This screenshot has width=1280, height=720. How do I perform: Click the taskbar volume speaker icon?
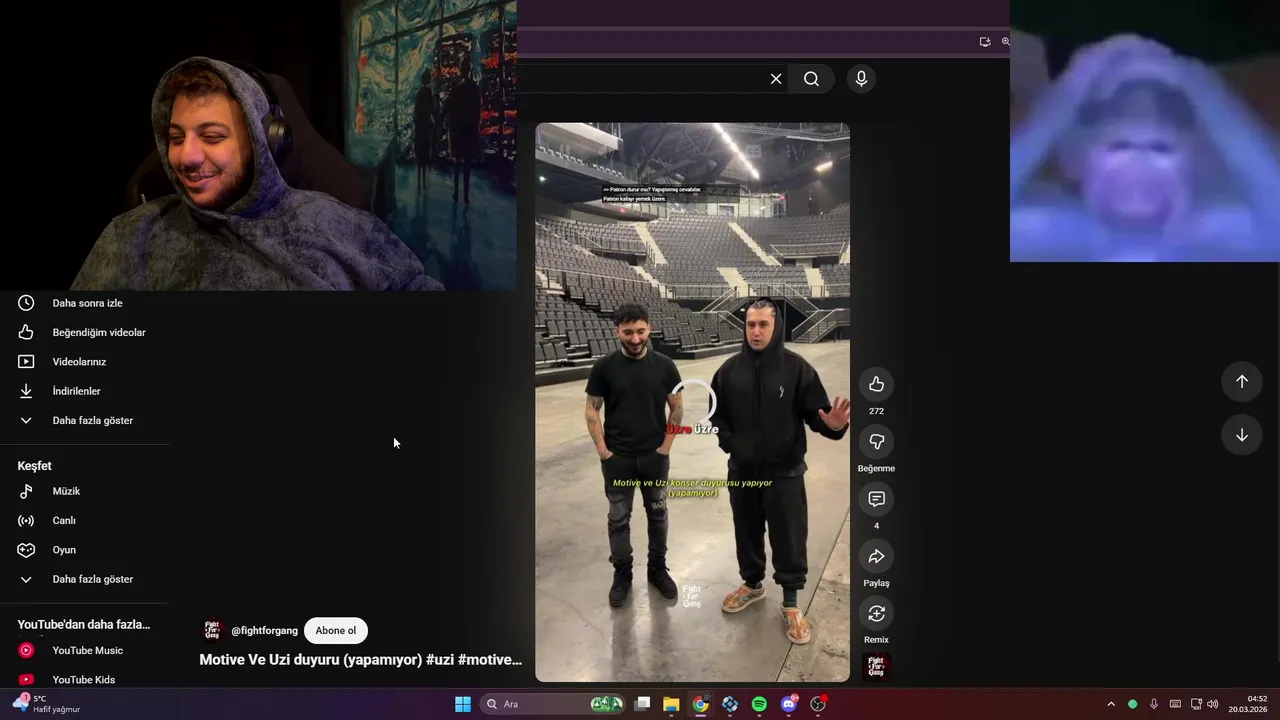1213,704
